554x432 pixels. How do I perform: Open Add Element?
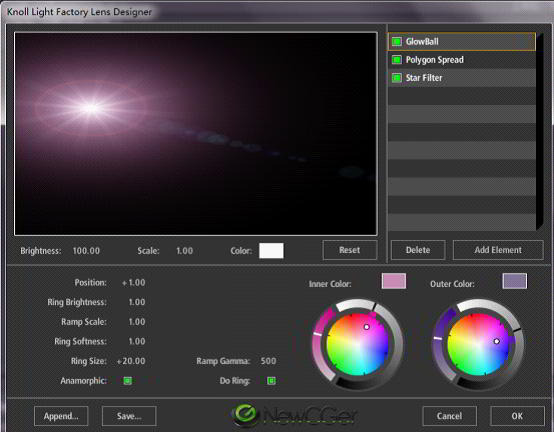[498, 250]
